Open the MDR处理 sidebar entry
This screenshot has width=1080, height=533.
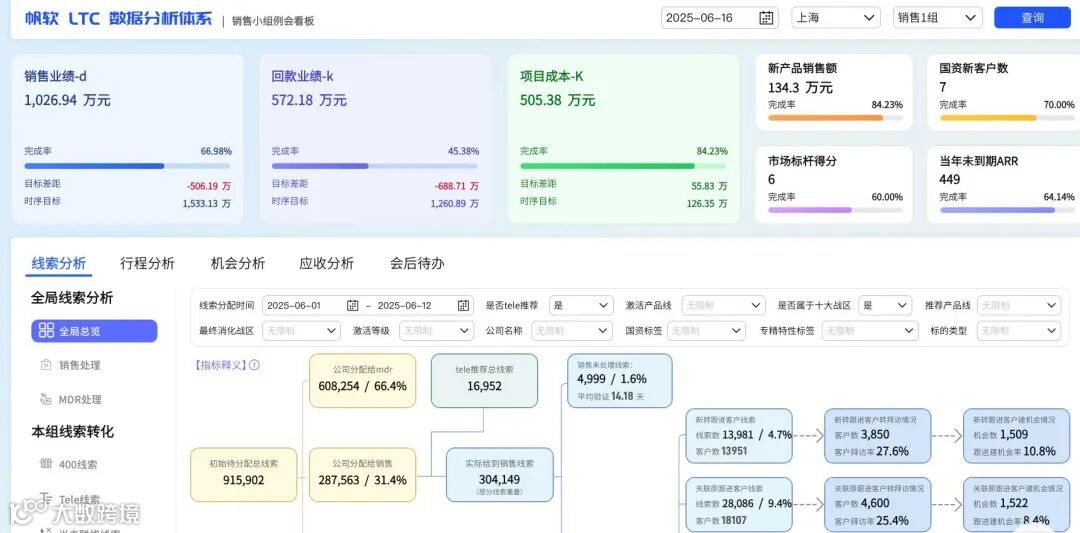click(x=70, y=399)
